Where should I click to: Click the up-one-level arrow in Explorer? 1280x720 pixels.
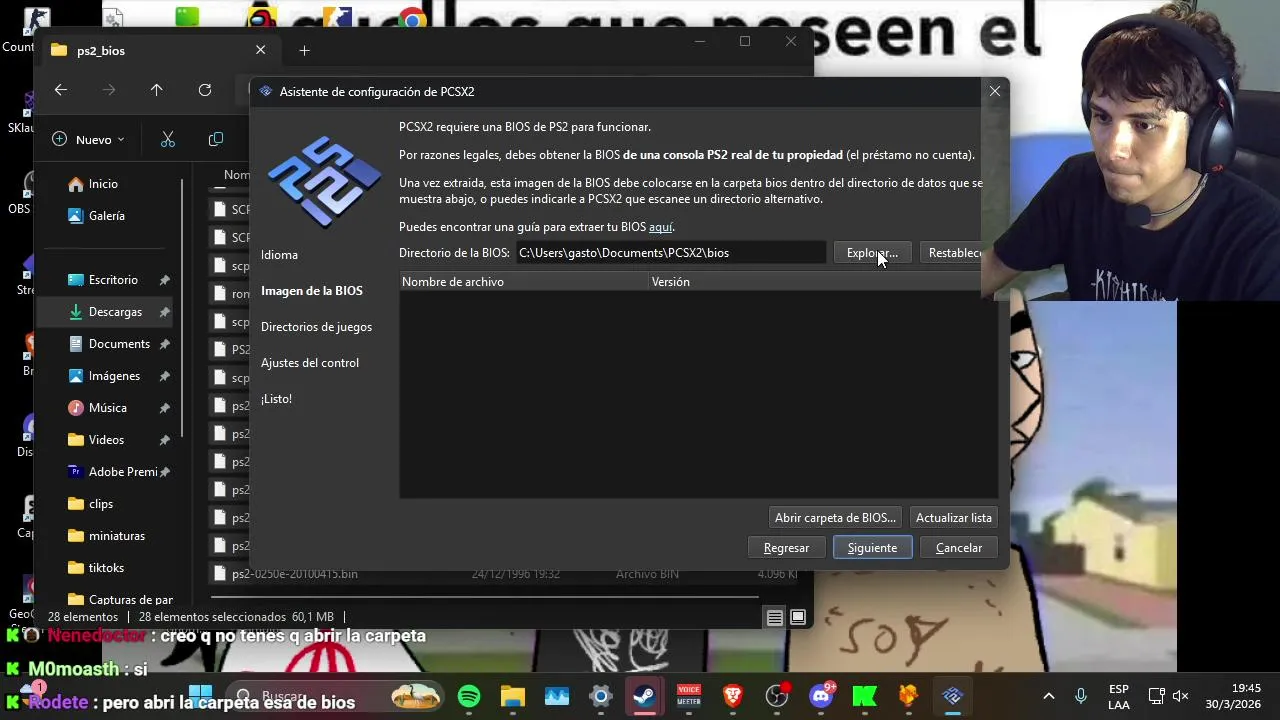(157, 90)
